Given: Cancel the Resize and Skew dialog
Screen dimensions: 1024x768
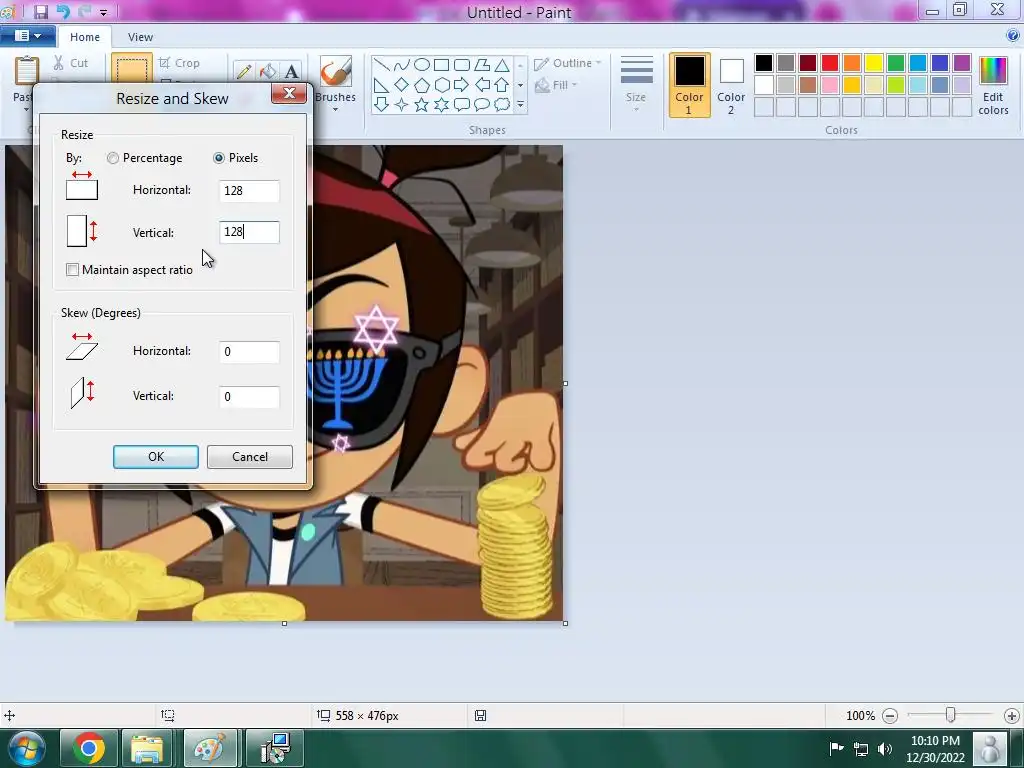Looking at the screenshot, I should point(250,457).
